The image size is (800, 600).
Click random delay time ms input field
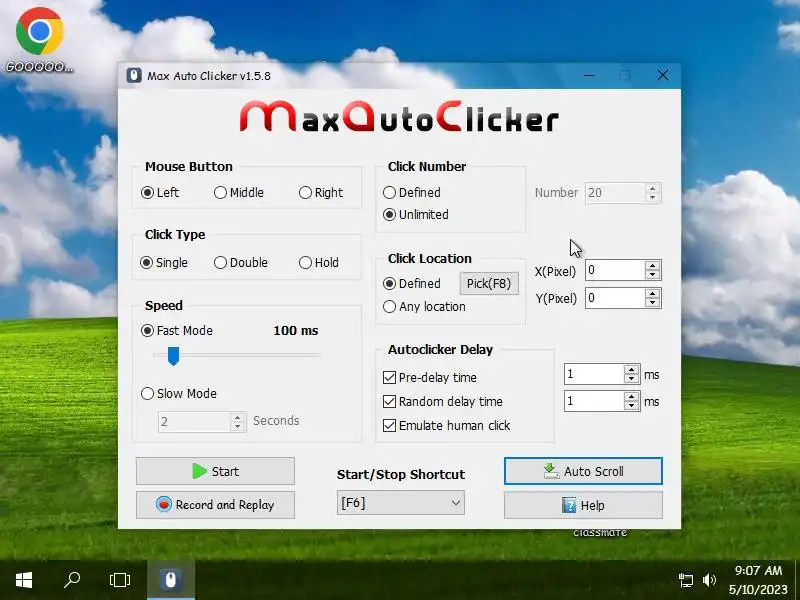[594, 402]
